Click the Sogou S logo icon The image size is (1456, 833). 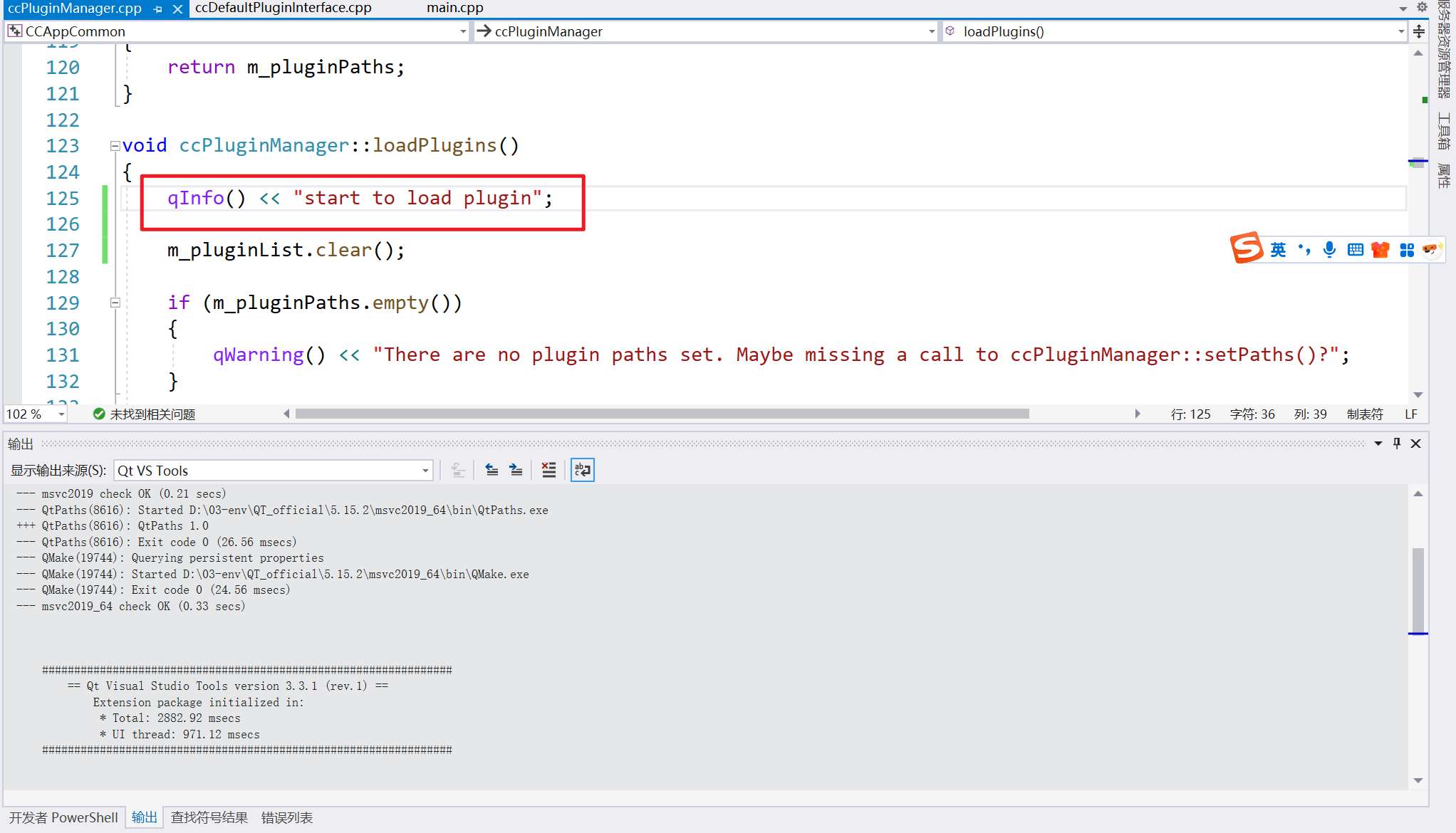(1247, 248)
